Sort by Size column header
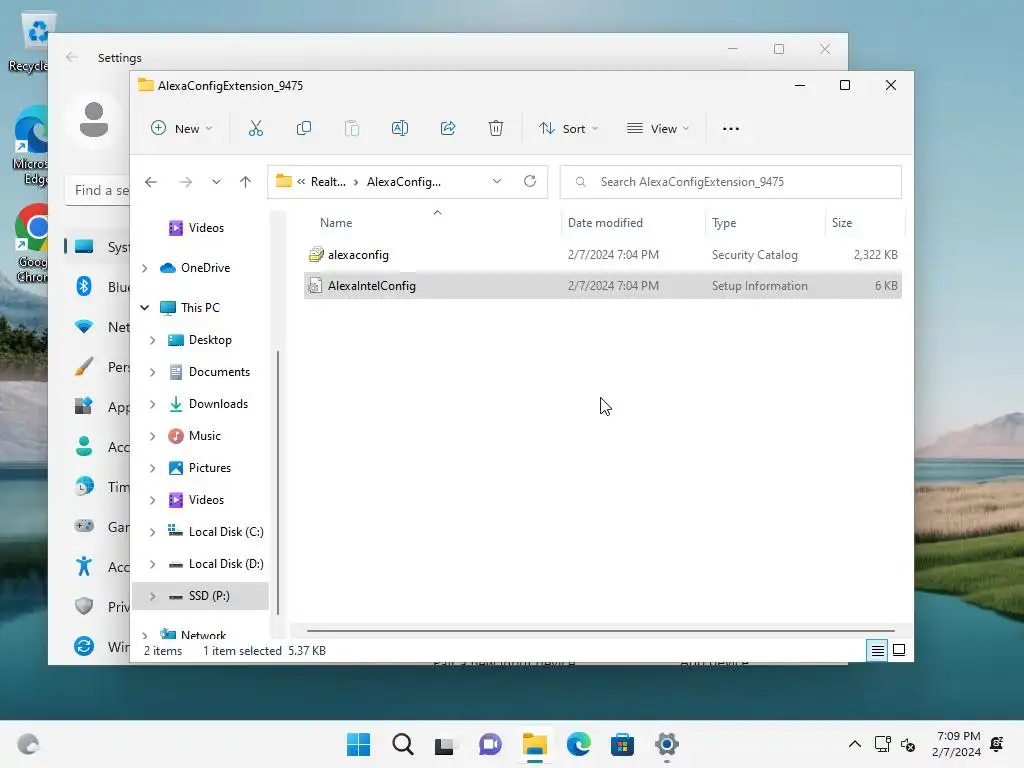 pos(842,223)
